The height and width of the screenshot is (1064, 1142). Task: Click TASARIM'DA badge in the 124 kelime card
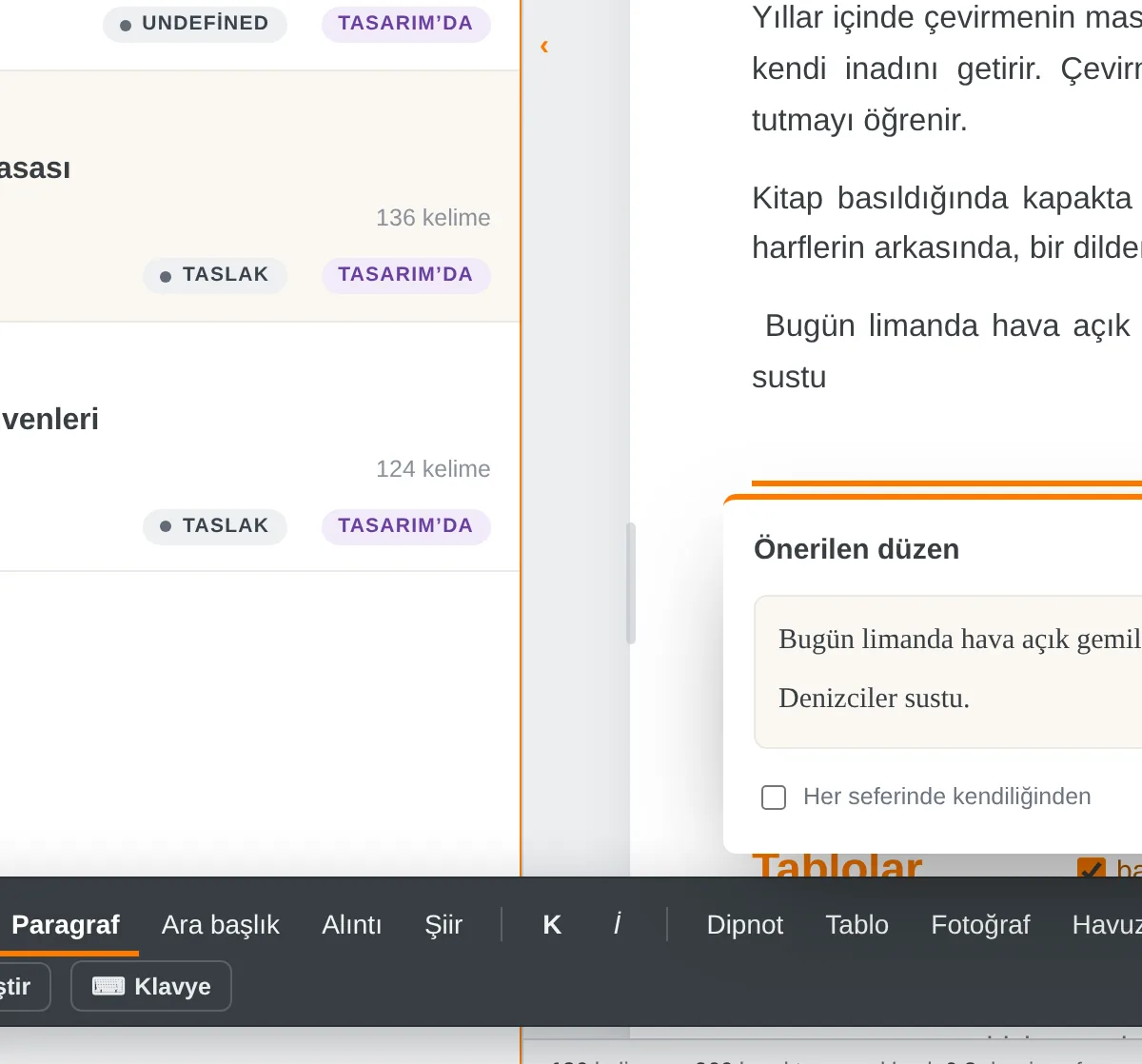[x=405, y=525]
